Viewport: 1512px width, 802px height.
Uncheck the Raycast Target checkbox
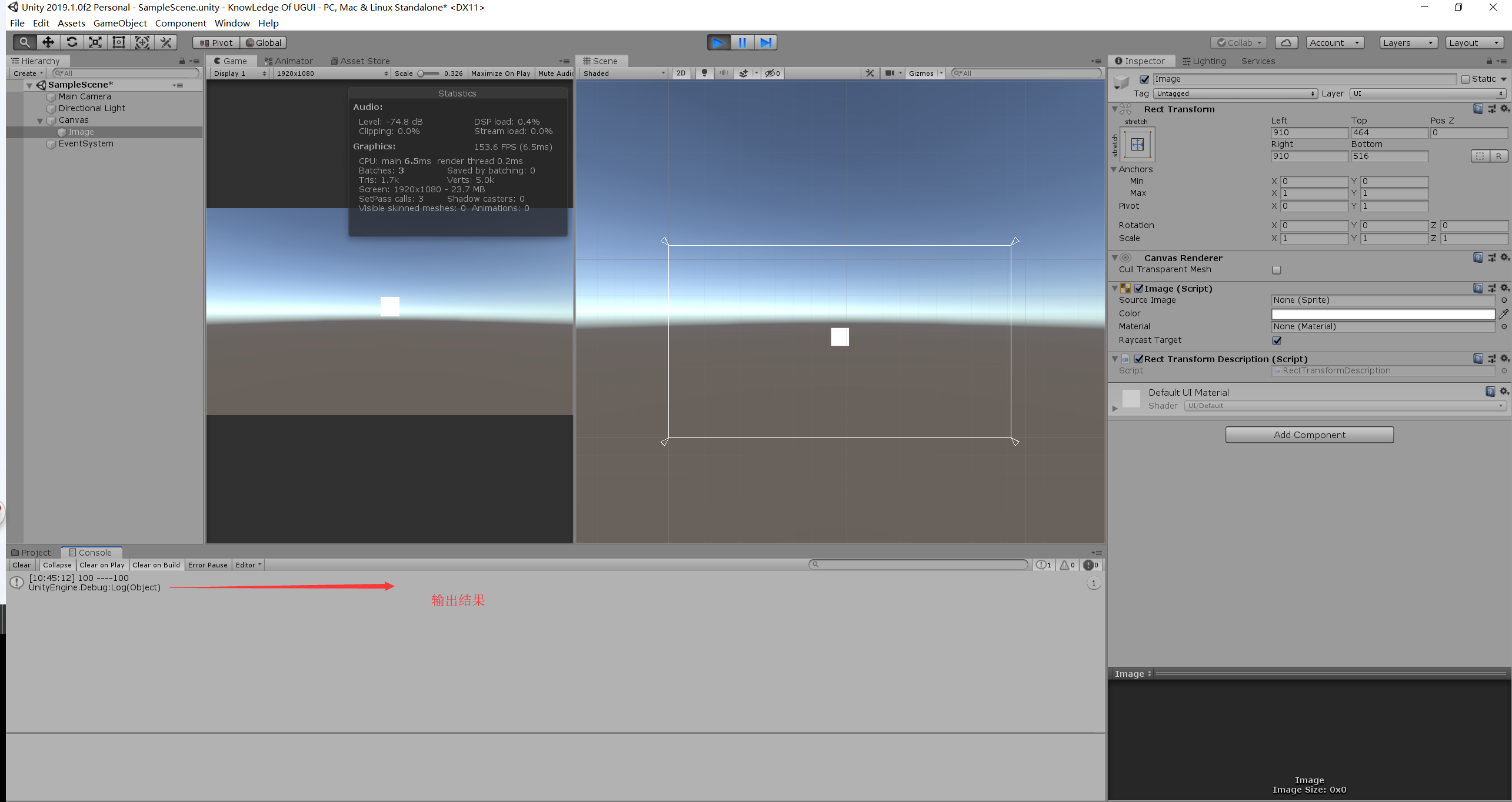click(x=1276, y=340)
